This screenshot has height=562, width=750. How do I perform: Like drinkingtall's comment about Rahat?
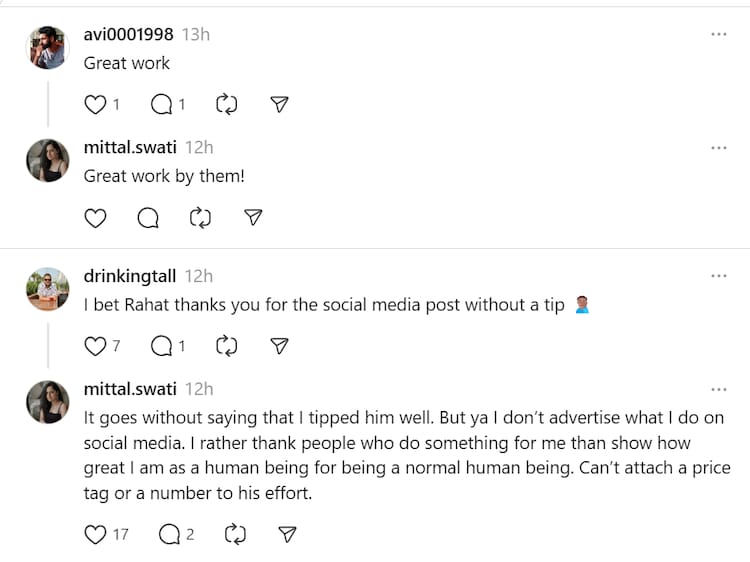(x=95, y=346)
